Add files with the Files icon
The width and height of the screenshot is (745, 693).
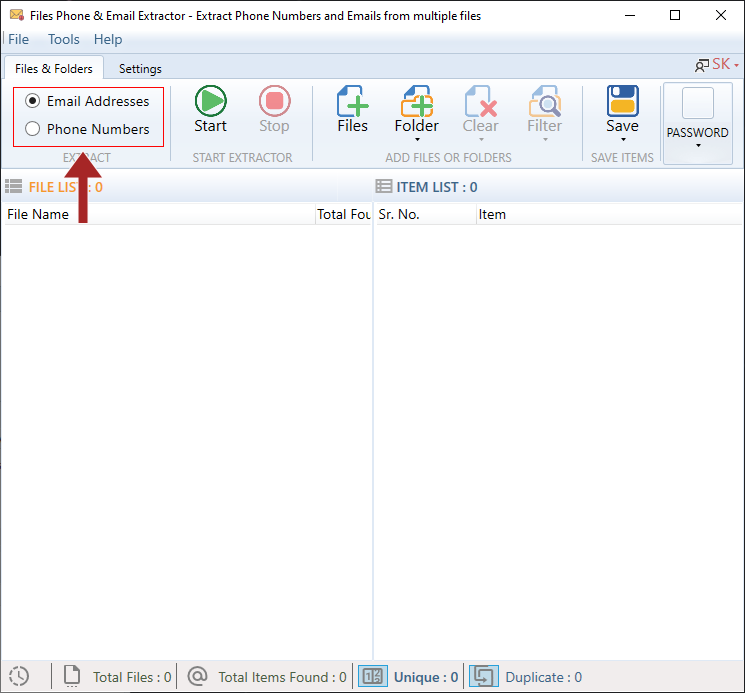[x=353, y=101]
